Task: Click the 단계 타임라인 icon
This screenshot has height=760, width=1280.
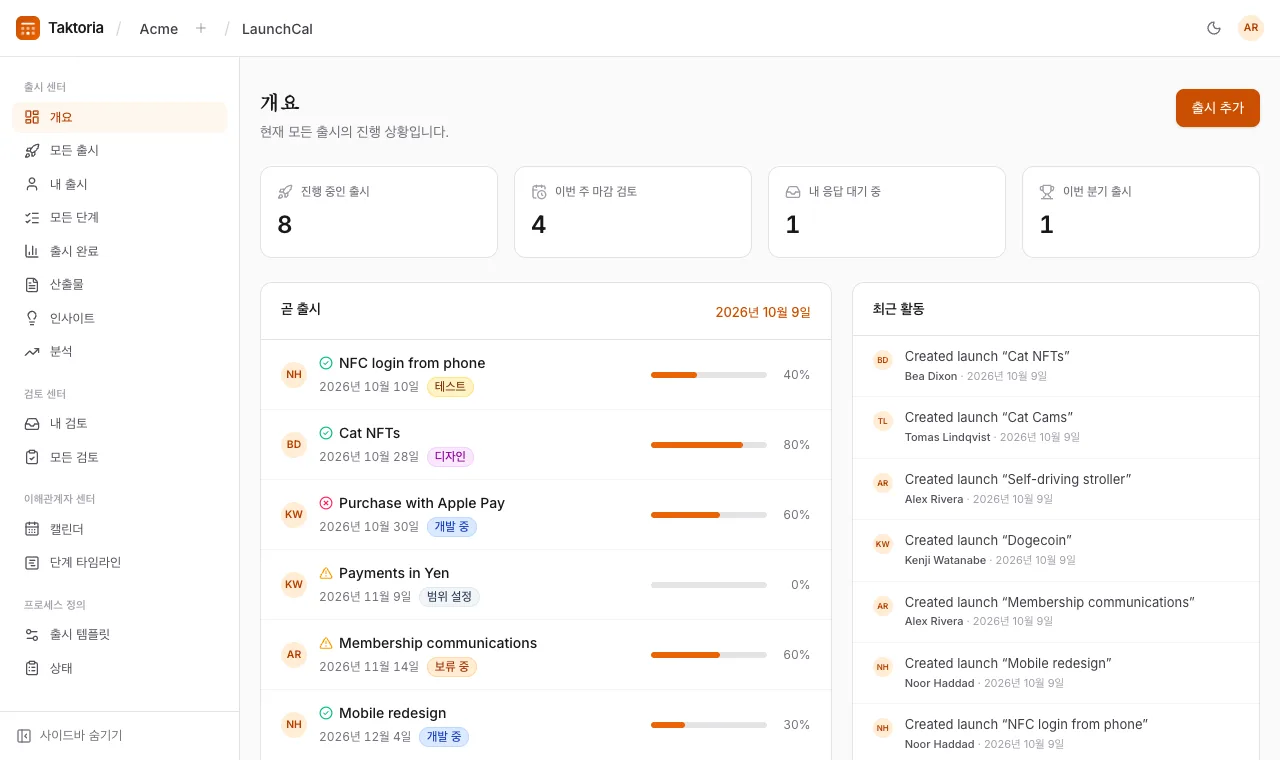Action: coord(32,562)
